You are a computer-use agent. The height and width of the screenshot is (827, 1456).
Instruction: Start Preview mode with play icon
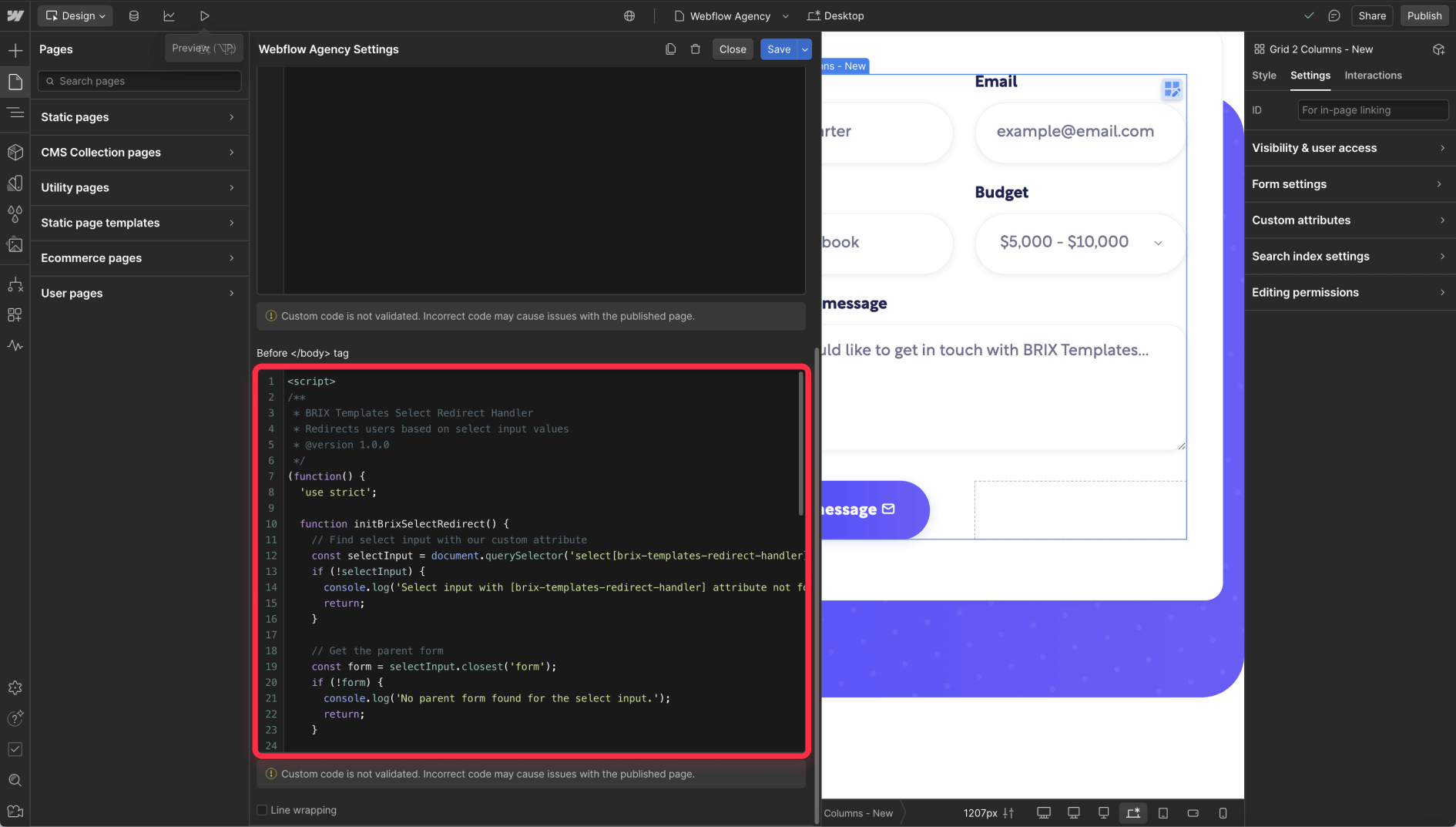(205, 15)
